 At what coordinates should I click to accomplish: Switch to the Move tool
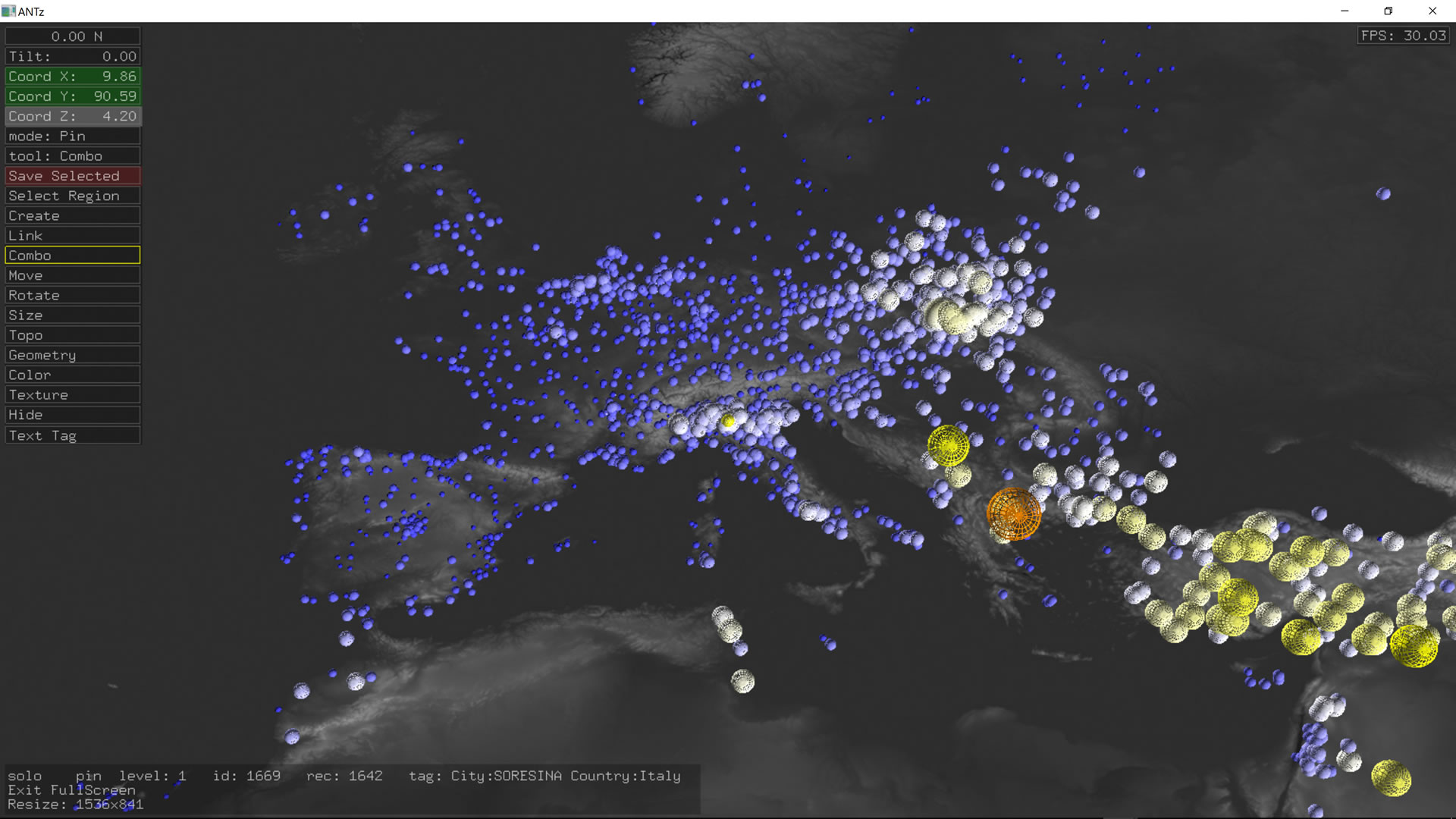coord(73,275)
